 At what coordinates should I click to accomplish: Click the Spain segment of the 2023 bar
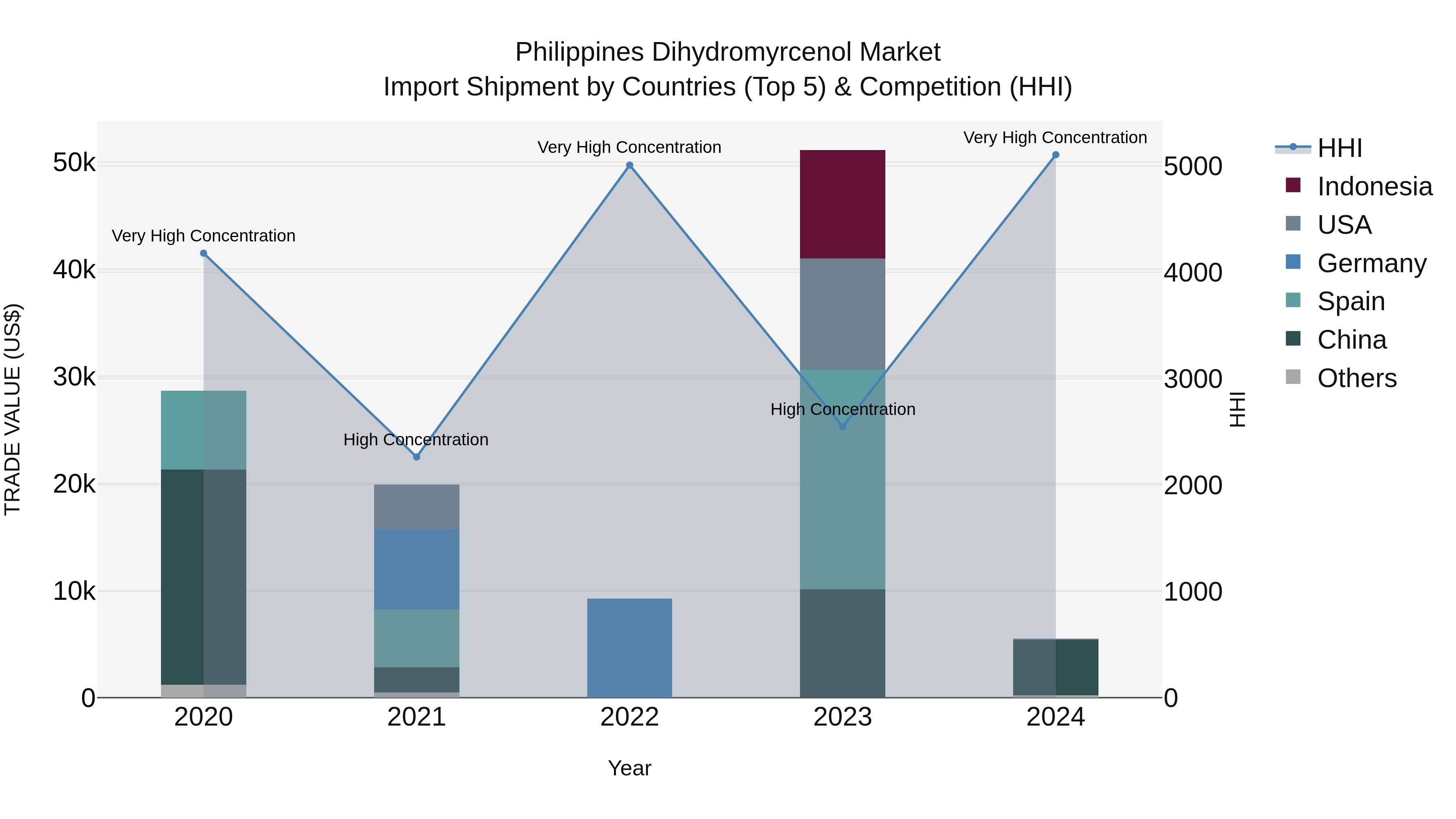coord(843,479)
